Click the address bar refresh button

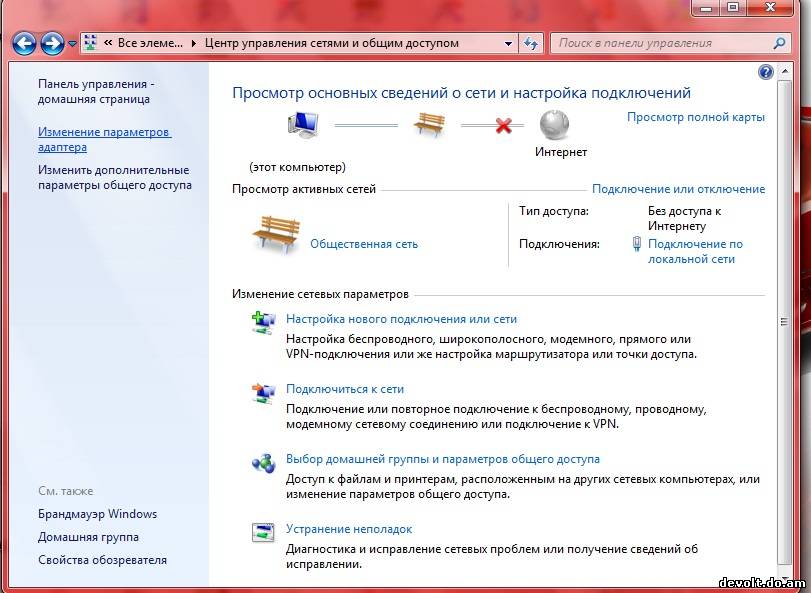531,43
